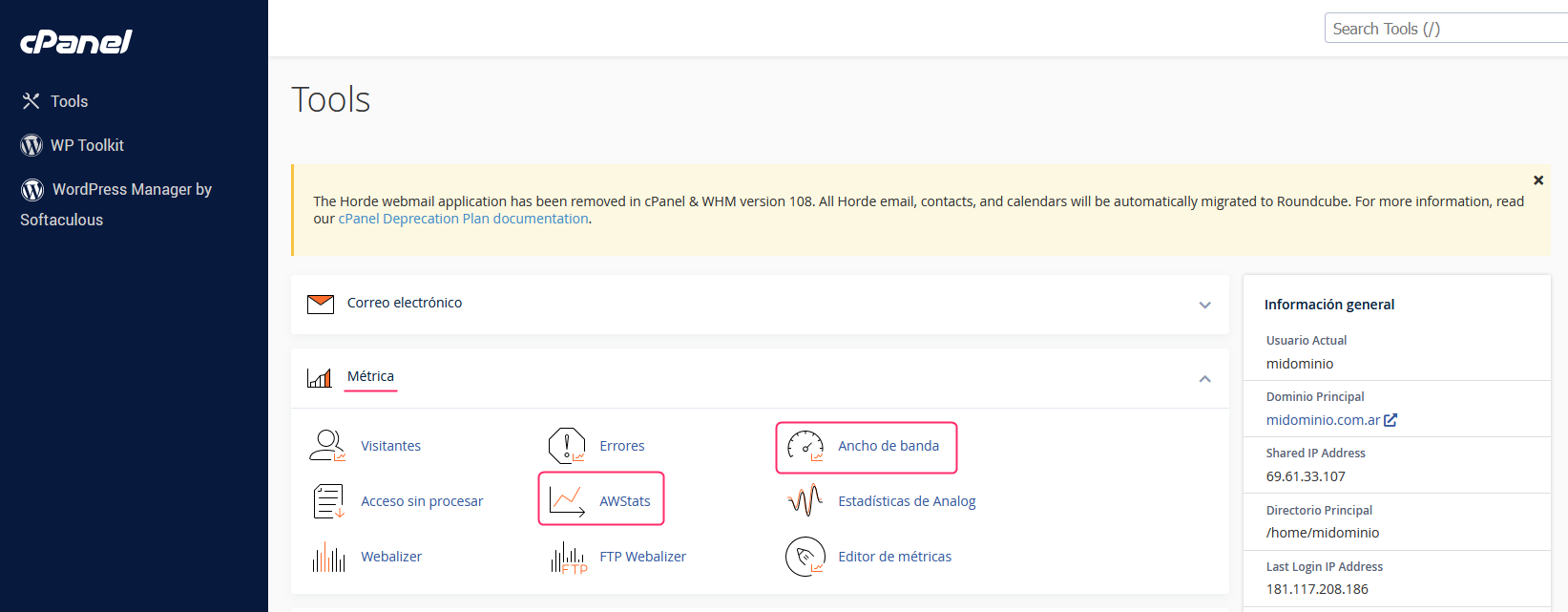The height and width of the screenshot is (612, 1568).
Task: Click the Visitantes icon
Action: tap(327, 445)
